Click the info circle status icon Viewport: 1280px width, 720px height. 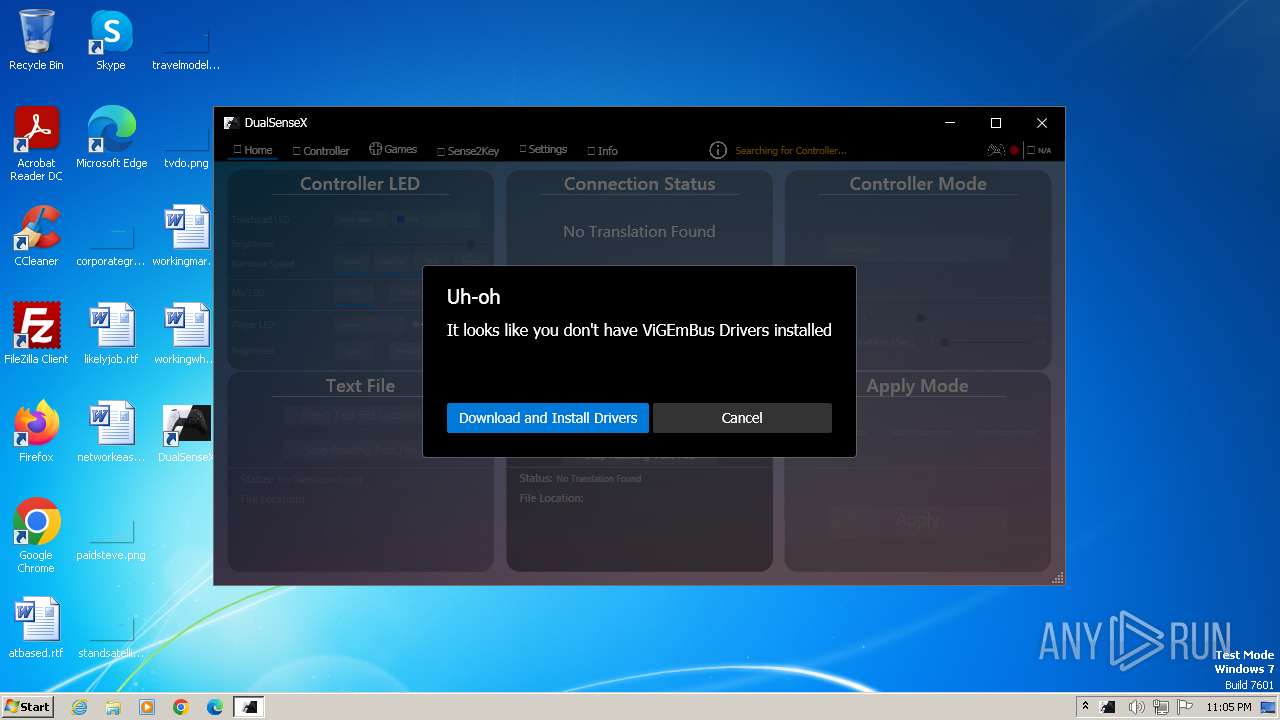tap(718, 150)
